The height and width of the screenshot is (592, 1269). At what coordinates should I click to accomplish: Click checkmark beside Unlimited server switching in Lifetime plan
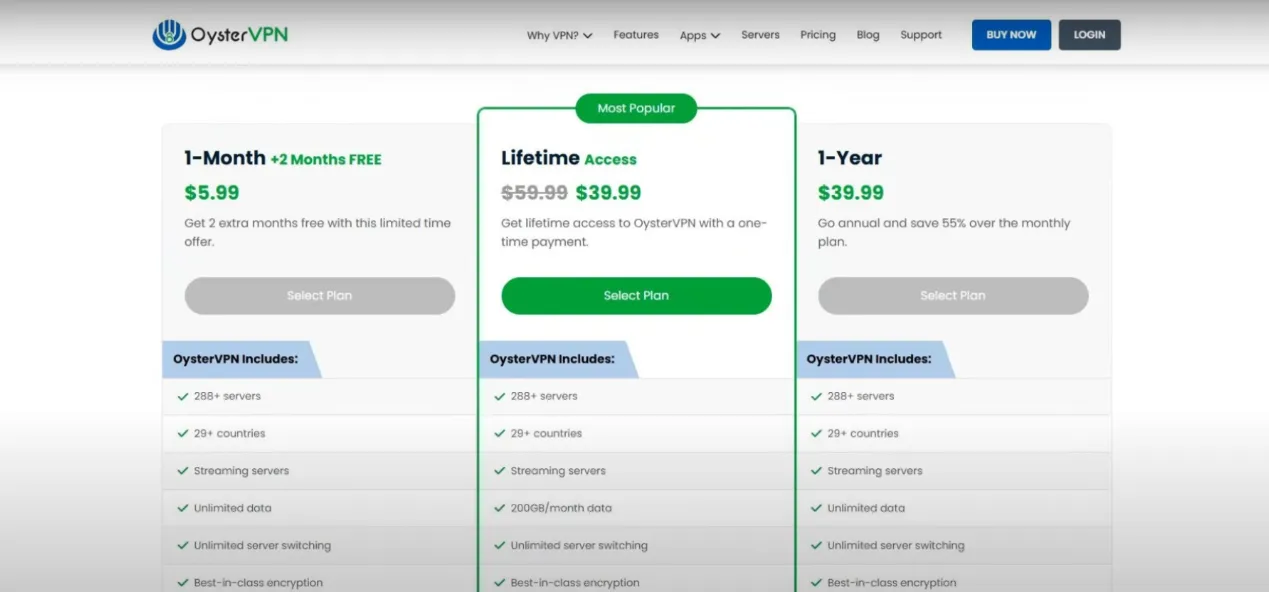(x=500, y=546)
